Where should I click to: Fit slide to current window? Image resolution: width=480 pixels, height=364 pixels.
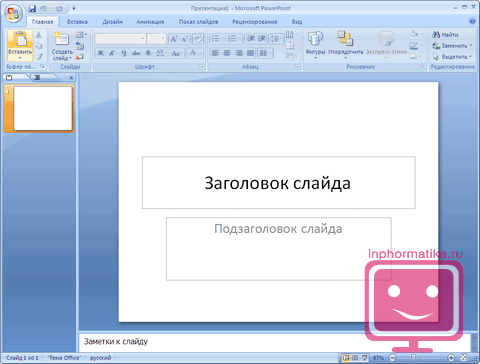[463, 358]
